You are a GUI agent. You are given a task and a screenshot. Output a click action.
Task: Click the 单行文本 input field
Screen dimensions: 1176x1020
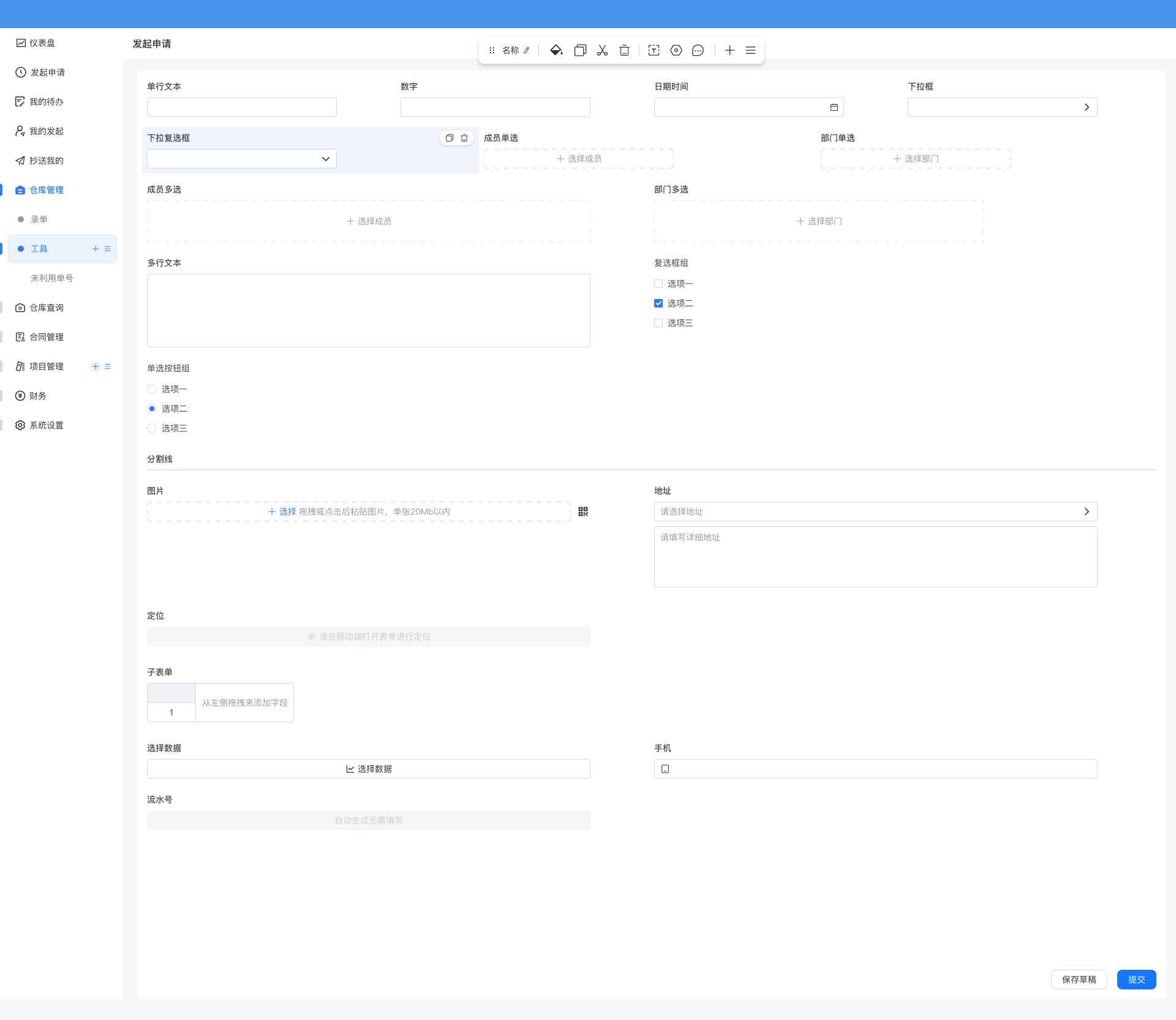coord(241,107)
